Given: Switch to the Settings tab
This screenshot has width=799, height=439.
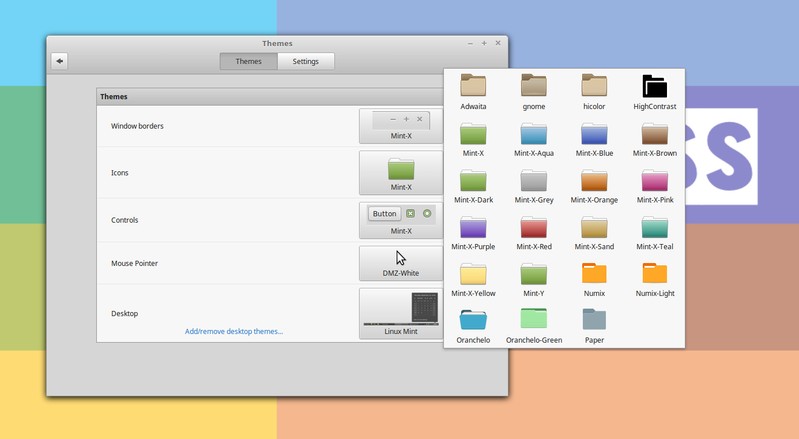Looking at the screenshot, I should tap(306, 61).
